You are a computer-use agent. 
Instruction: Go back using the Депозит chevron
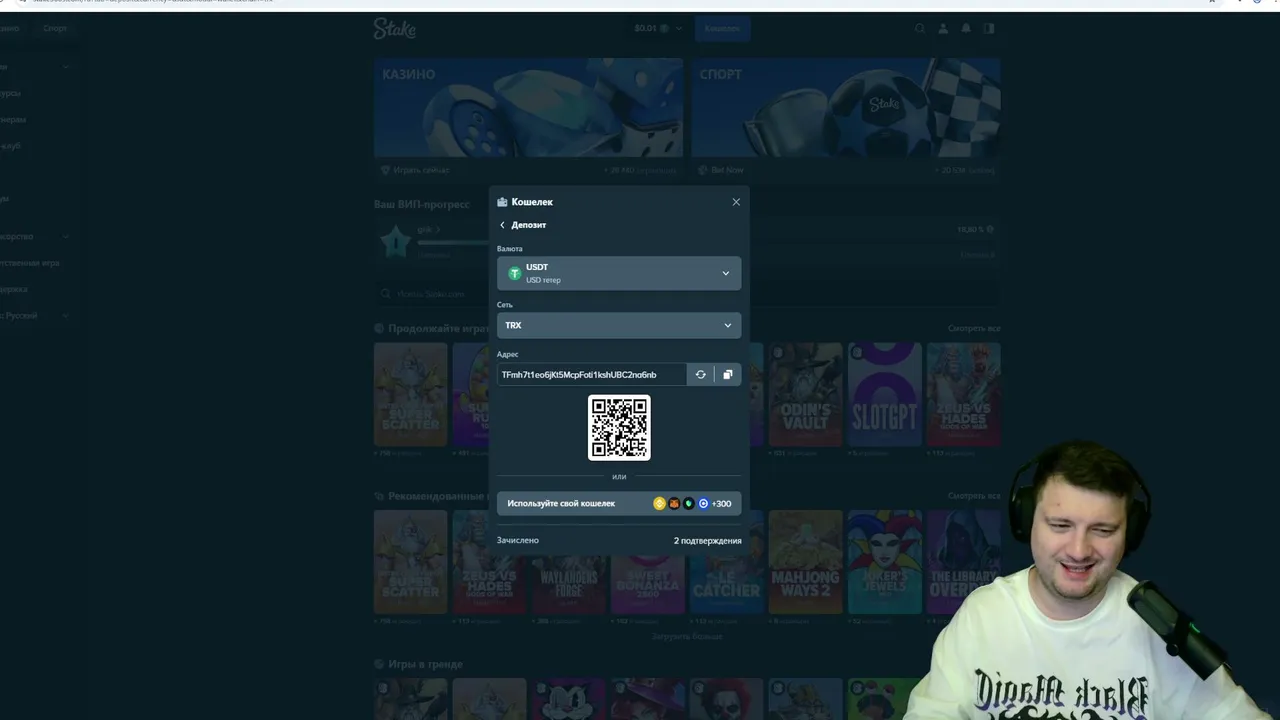pyautogui.click(x=502, y=225)
